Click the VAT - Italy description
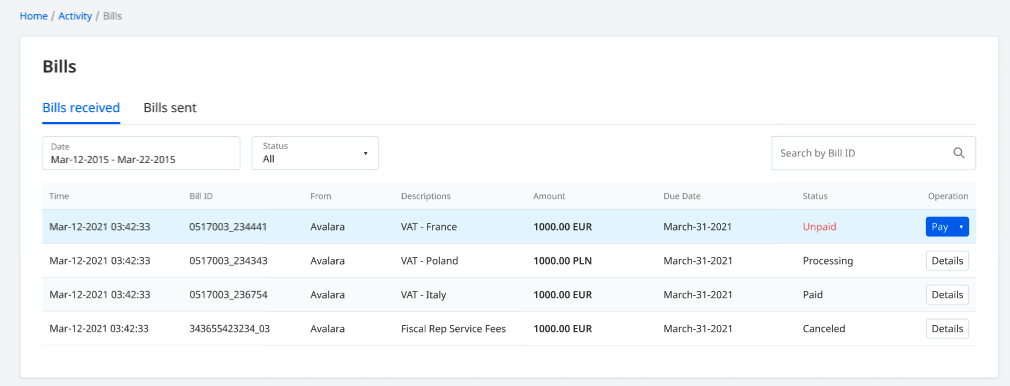 point(423,294)
